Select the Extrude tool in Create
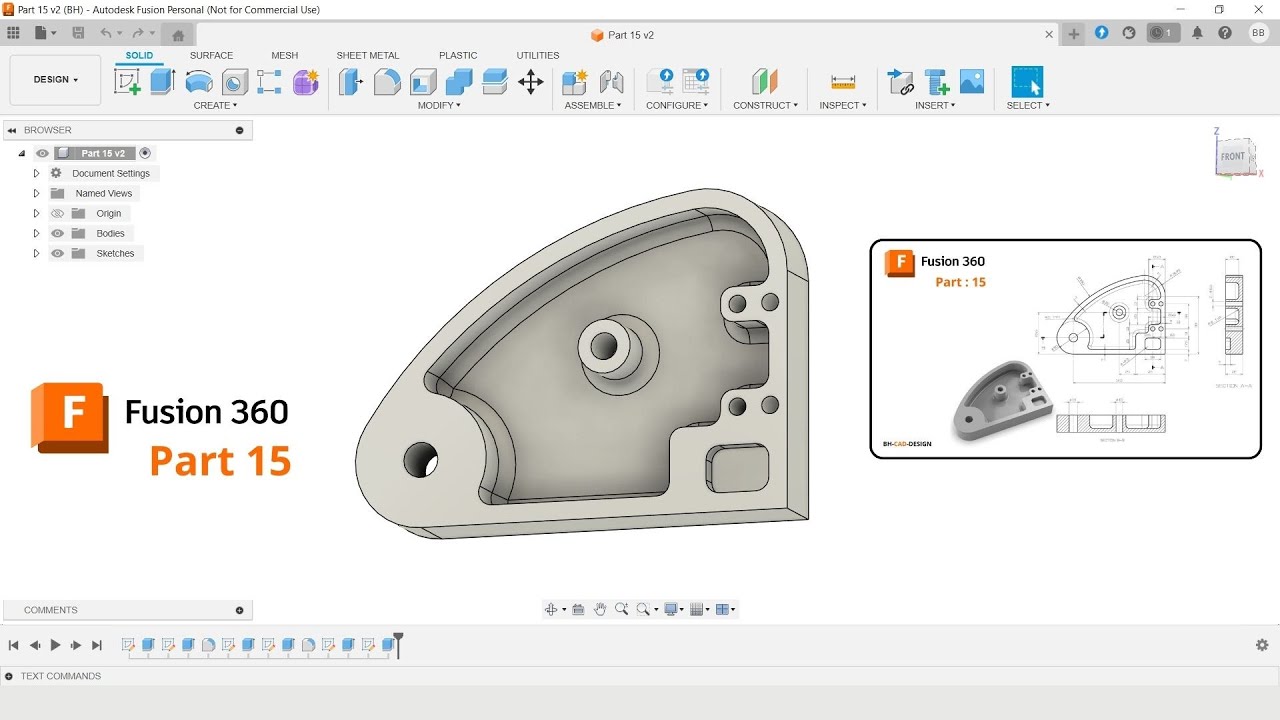Image resolution: width=1280 pixels, height=720 pixels. 163,82
